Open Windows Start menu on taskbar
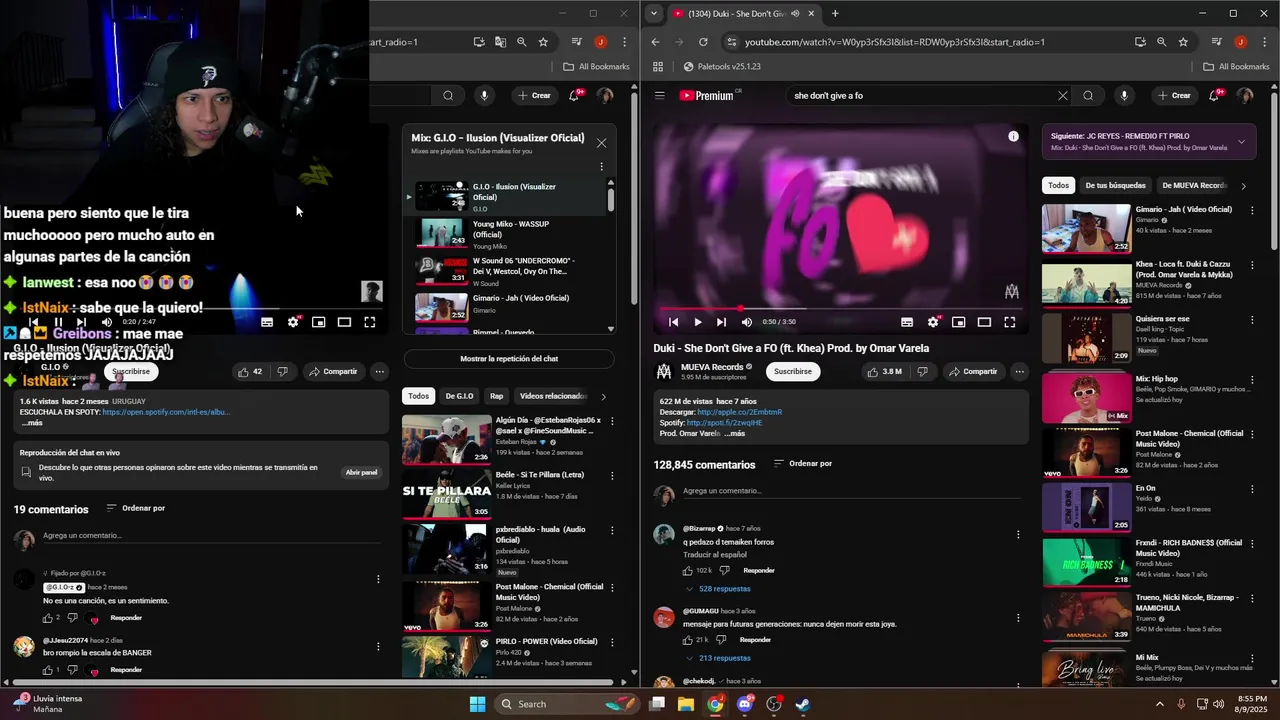1280x720 pixels. pyautogui.click(x=478, y=704)
